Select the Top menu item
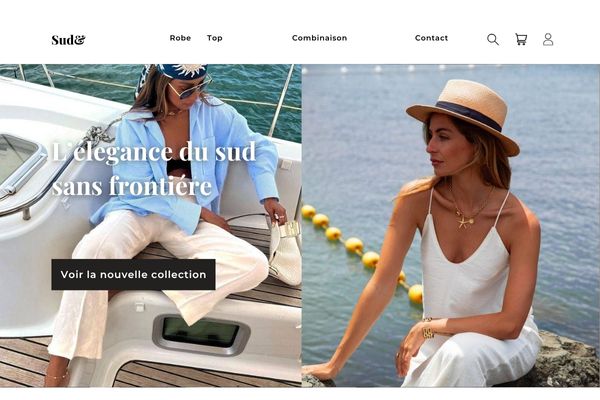The width and height of the screenshot is (600, 400). coord(215,38)
